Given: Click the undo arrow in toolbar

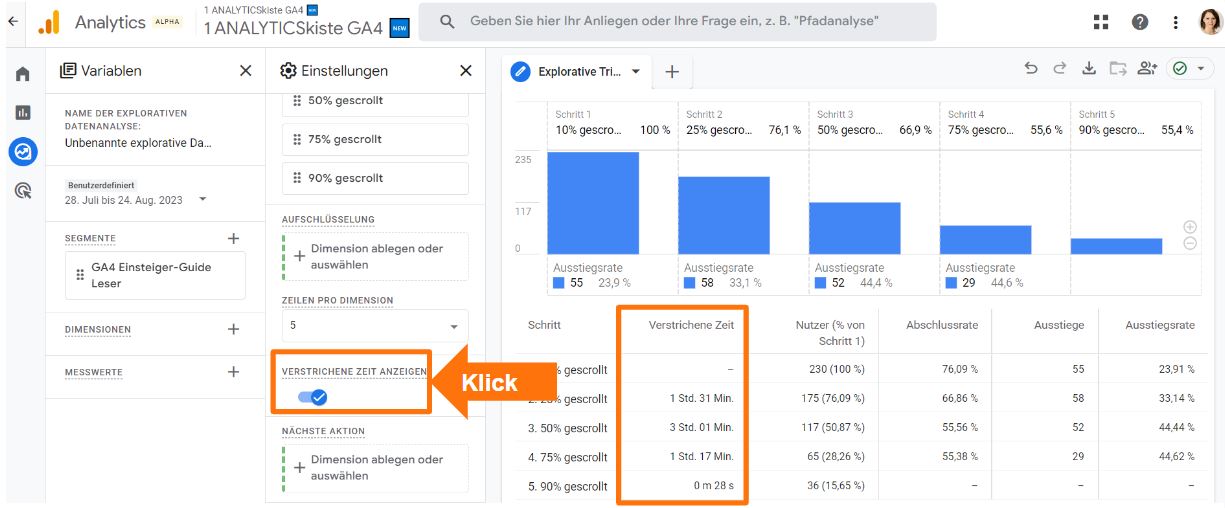Looking at the screenshot, I should [x=1031, y=69].
